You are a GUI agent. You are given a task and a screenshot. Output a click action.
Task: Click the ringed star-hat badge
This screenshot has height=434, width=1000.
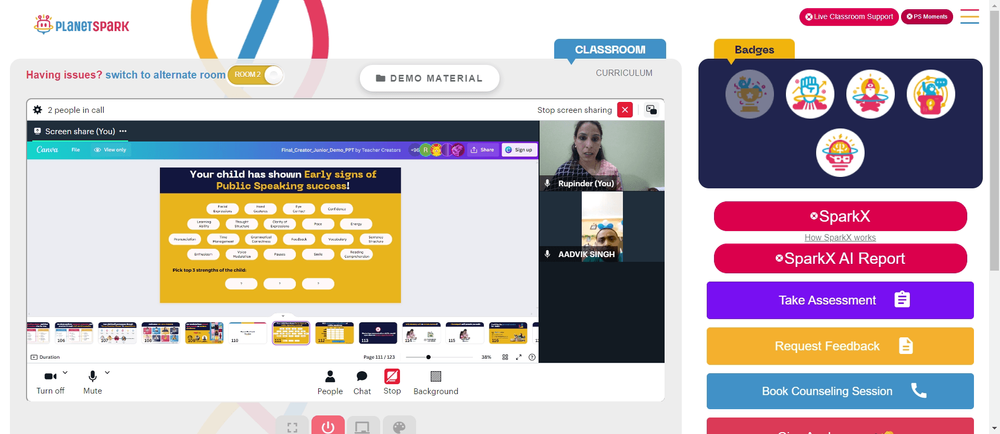870,94
